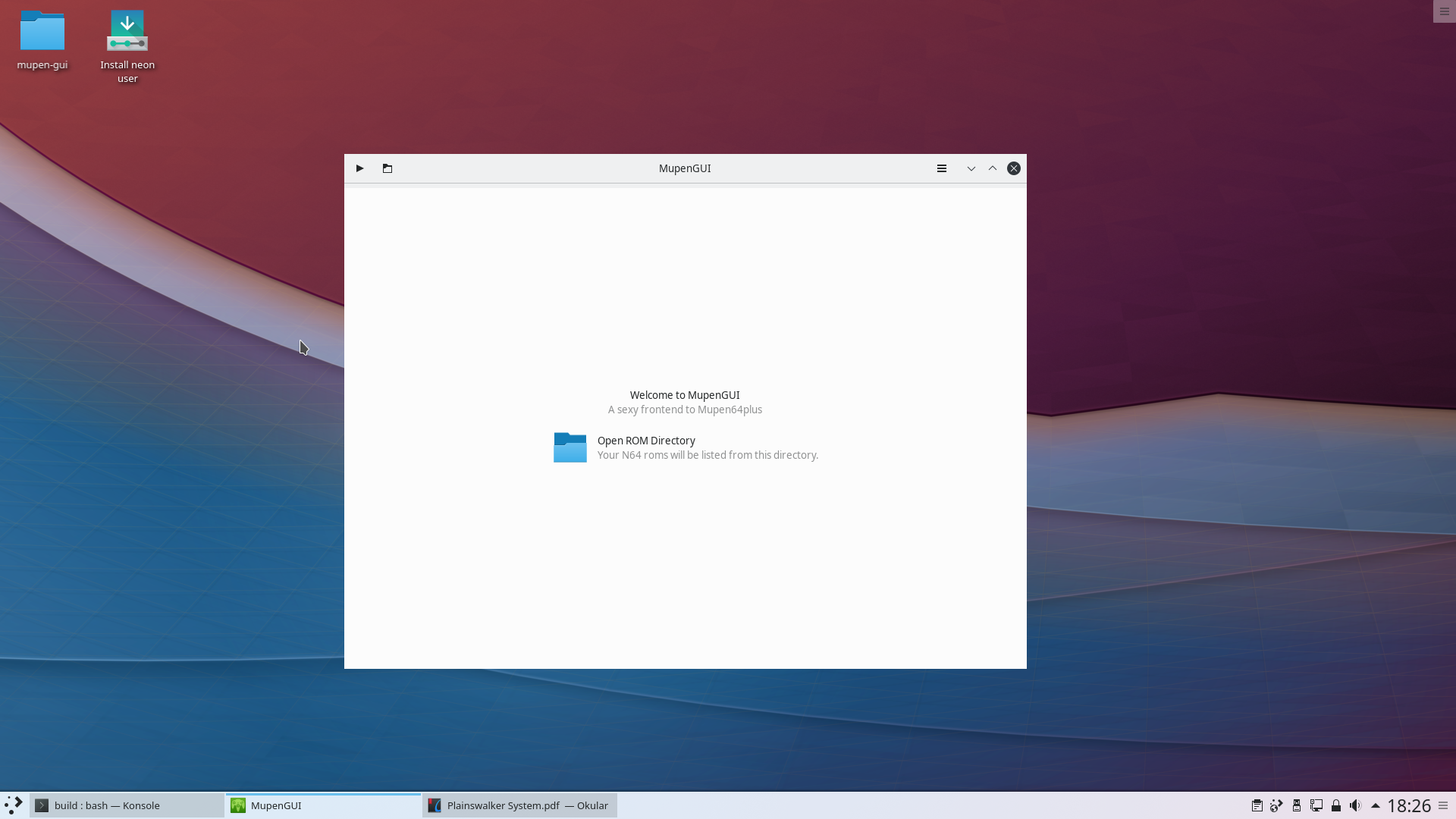Switch to Plainswalker System.pdf Okular task
Viewport: 1456px width, 819px height.
[519, 805]
